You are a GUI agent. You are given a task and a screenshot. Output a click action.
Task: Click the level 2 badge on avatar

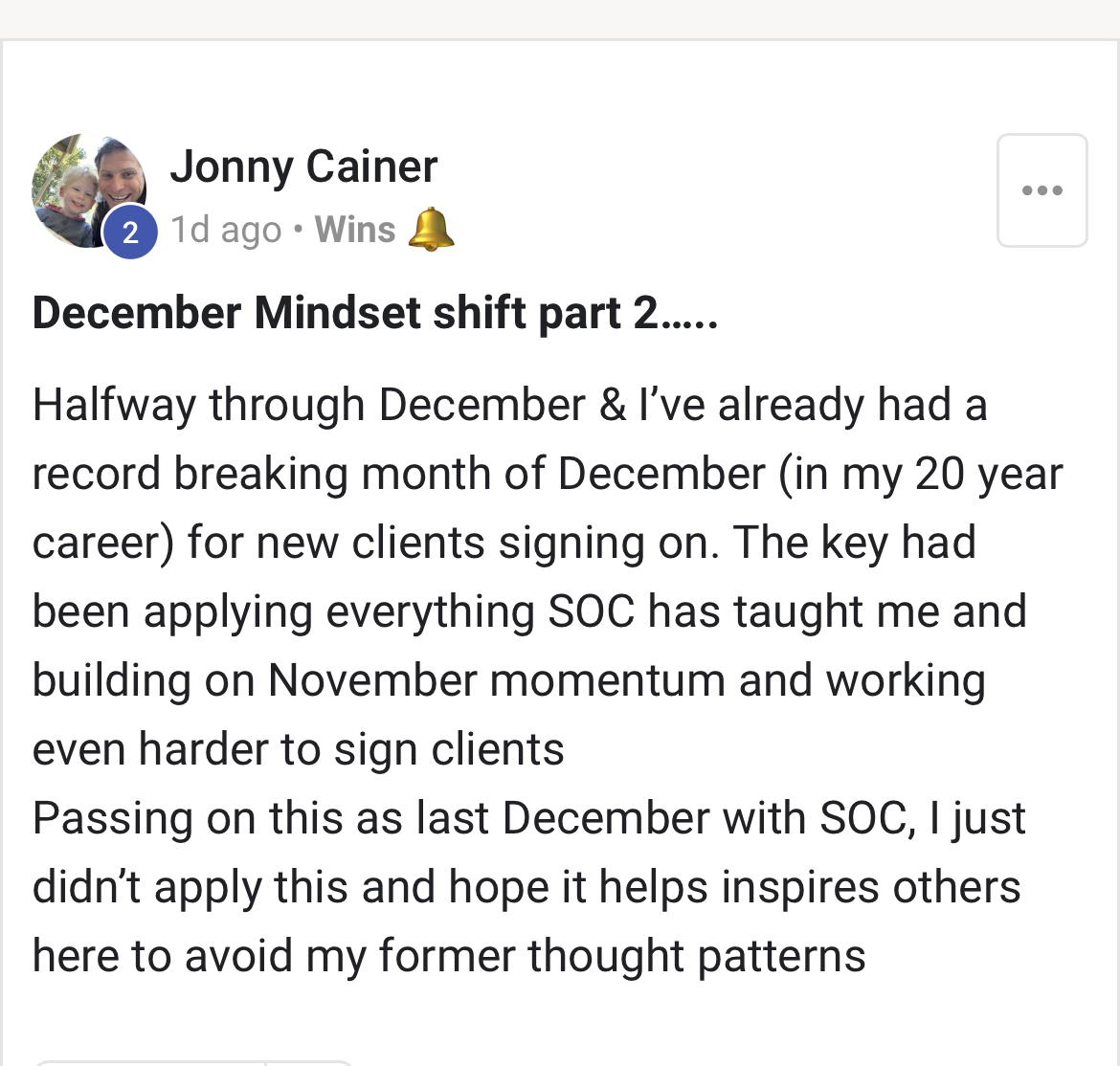coord(130,232)
